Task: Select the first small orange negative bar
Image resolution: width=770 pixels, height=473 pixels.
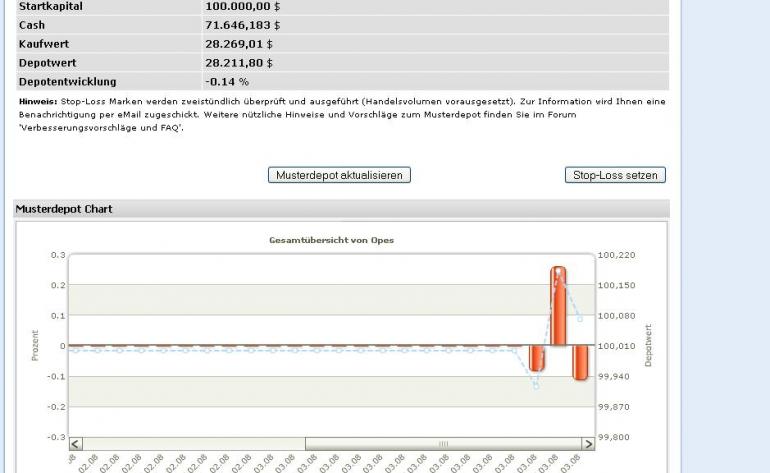Action: 536,359
